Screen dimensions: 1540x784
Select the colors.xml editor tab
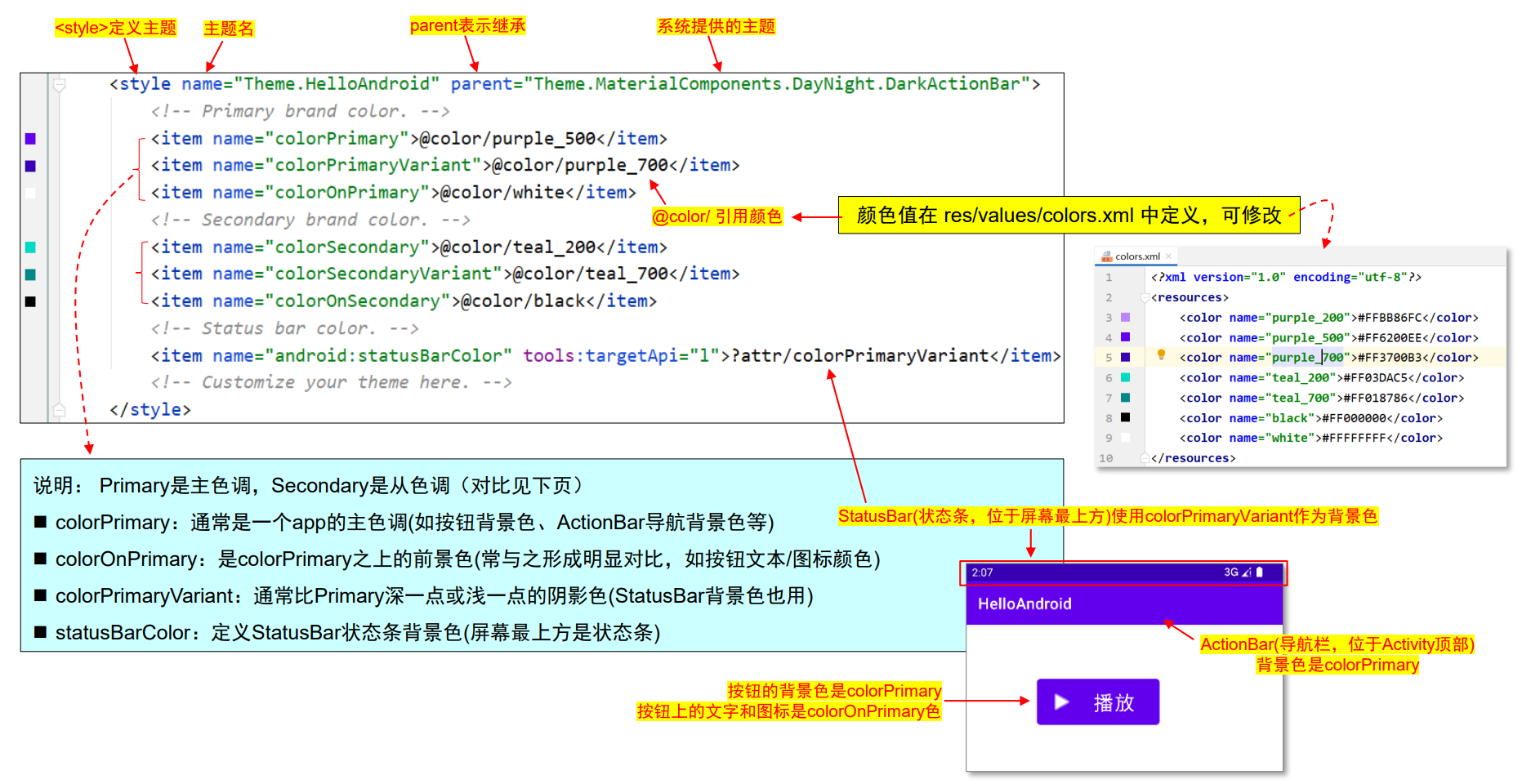pos(1136,256)
